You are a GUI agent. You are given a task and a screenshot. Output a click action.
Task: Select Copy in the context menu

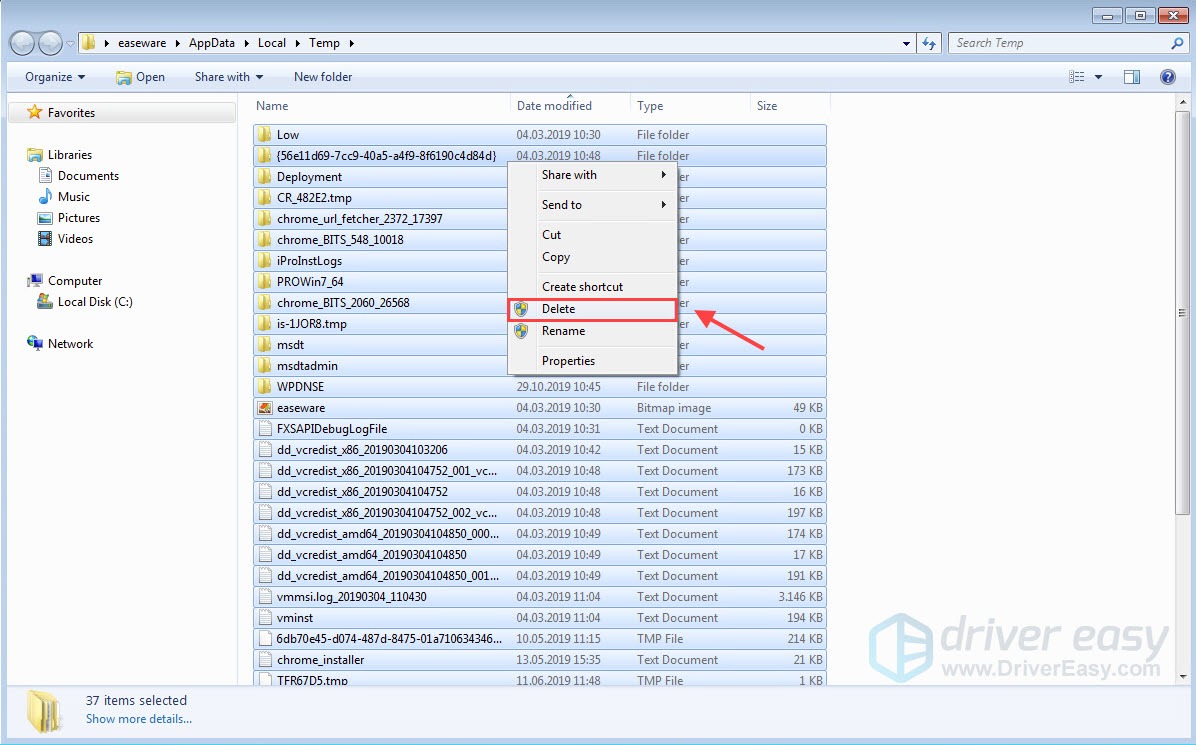(x=557, y=257)
